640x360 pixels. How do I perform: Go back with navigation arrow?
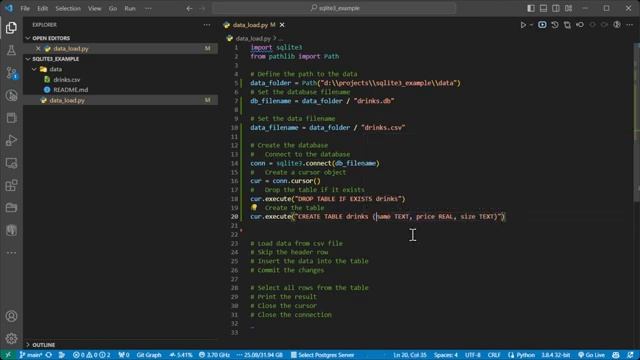pos(189,8)
